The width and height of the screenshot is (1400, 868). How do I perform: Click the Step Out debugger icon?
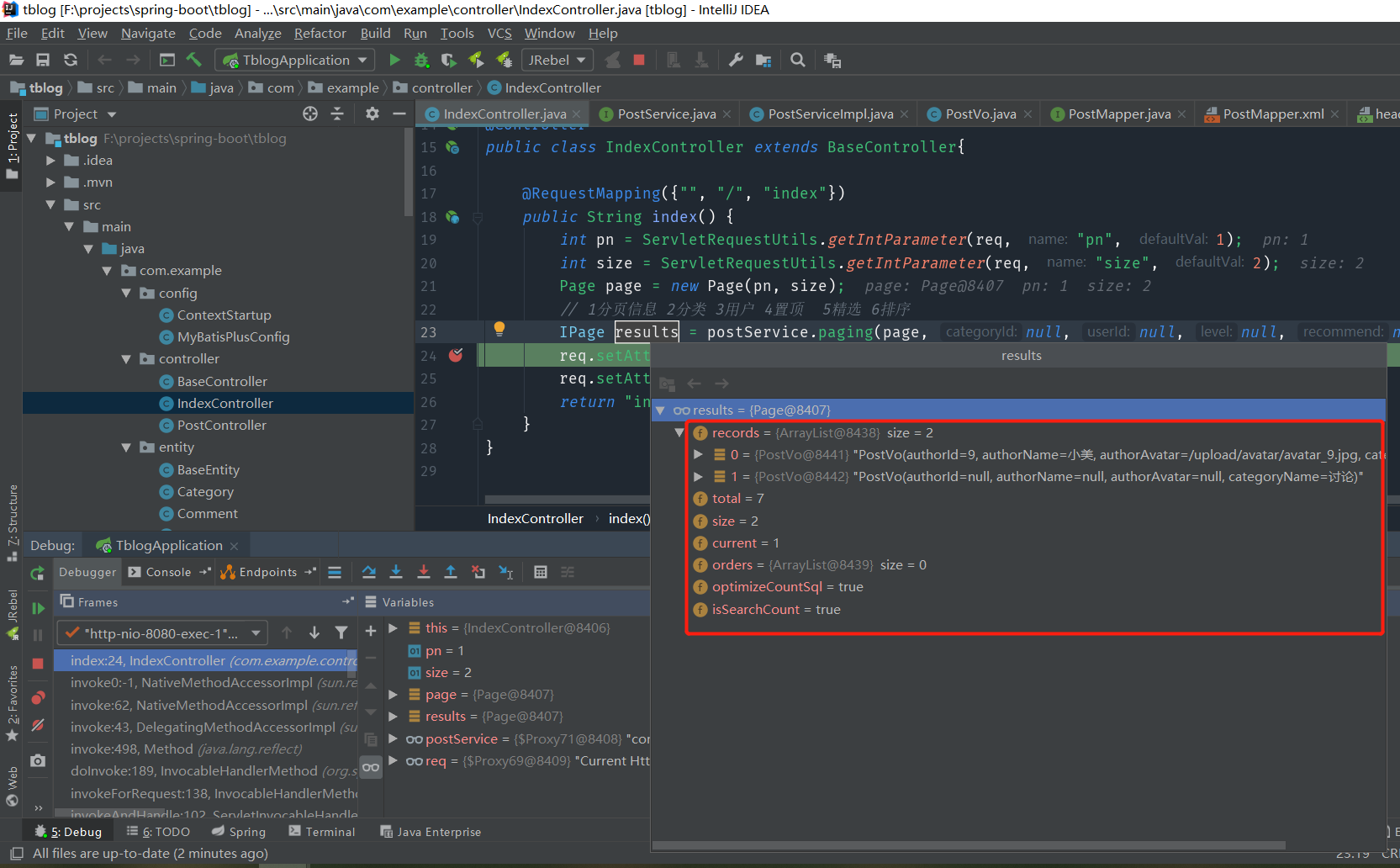pos(451,572)
